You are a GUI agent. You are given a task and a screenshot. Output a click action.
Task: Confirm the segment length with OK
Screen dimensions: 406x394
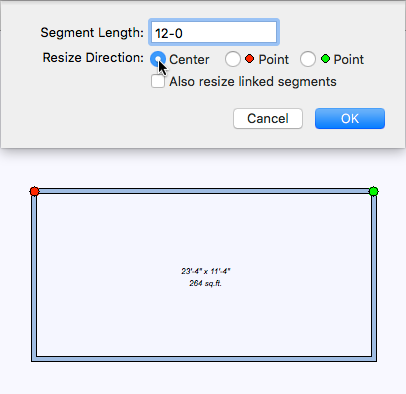pos(350,118)
